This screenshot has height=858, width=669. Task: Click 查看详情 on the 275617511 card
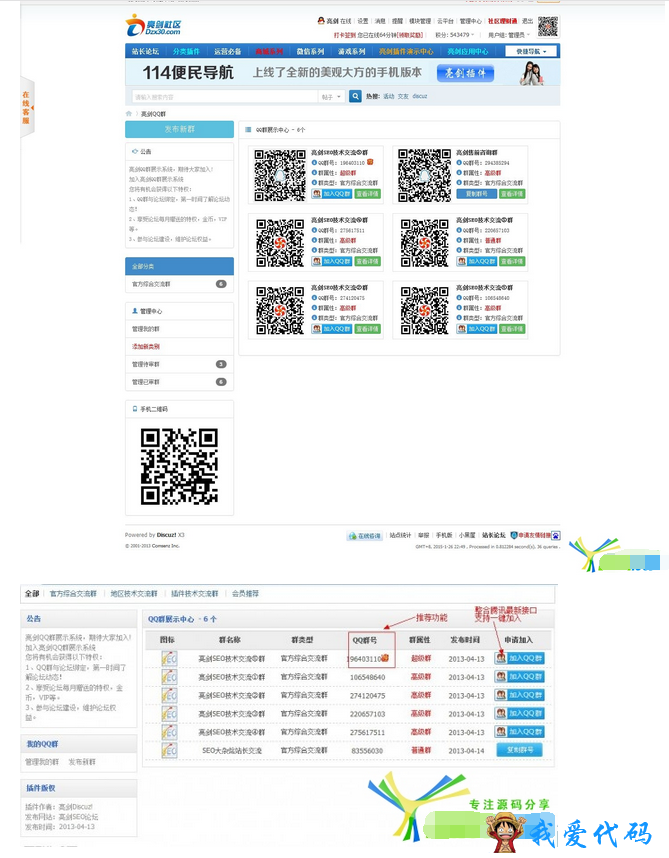367,262
